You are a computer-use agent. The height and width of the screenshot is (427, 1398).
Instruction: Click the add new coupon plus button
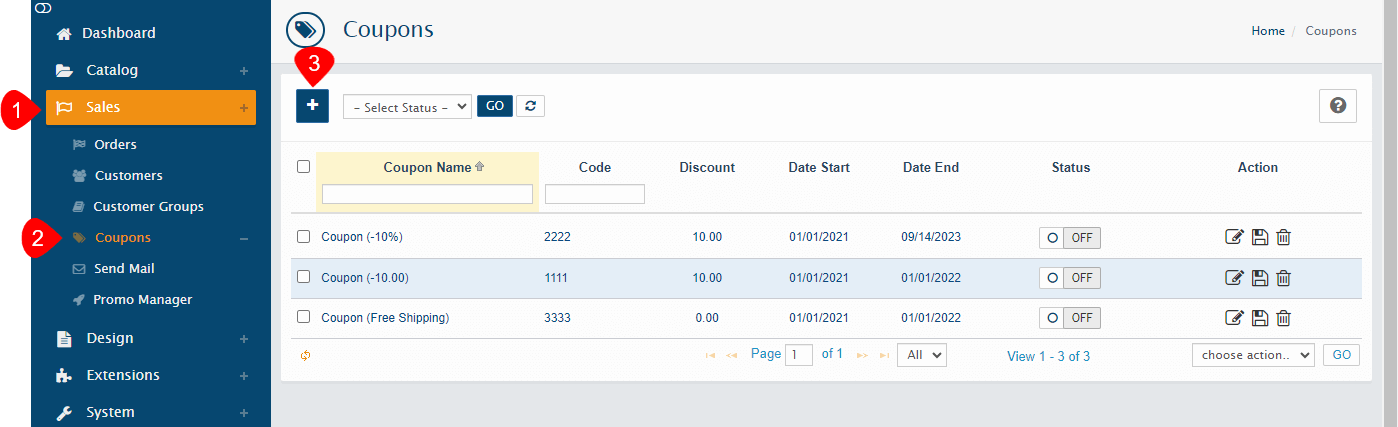click(312, 106)
